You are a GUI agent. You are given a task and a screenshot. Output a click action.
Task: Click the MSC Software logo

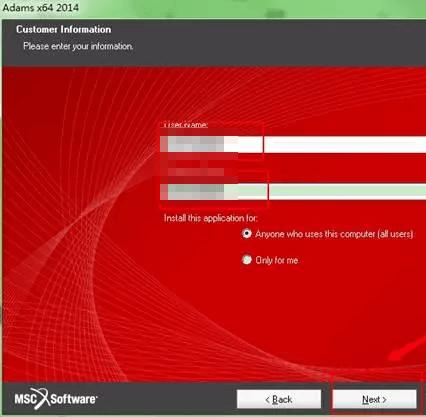pos(55,398)
